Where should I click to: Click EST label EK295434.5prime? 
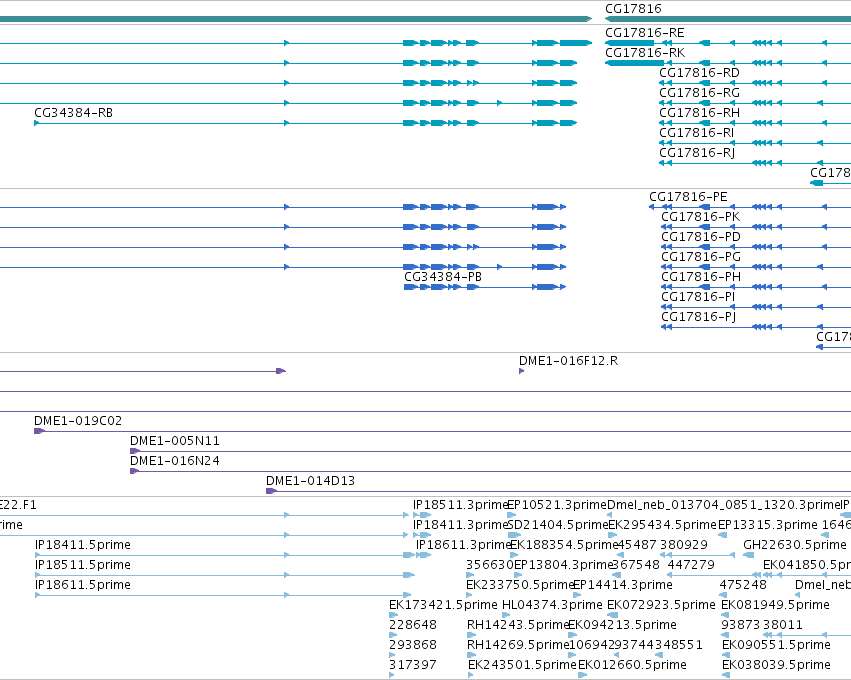(x=663, y=526)
